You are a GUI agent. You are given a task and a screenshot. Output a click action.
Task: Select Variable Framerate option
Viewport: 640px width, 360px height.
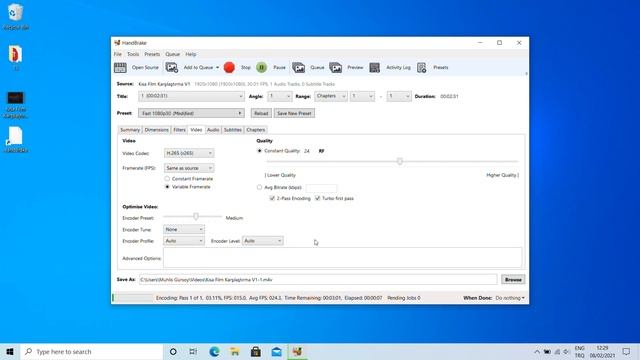[167, 187]
